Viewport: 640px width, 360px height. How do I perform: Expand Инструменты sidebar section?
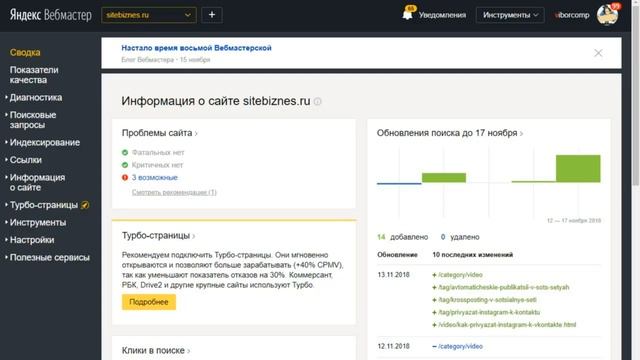pos(38,222)
